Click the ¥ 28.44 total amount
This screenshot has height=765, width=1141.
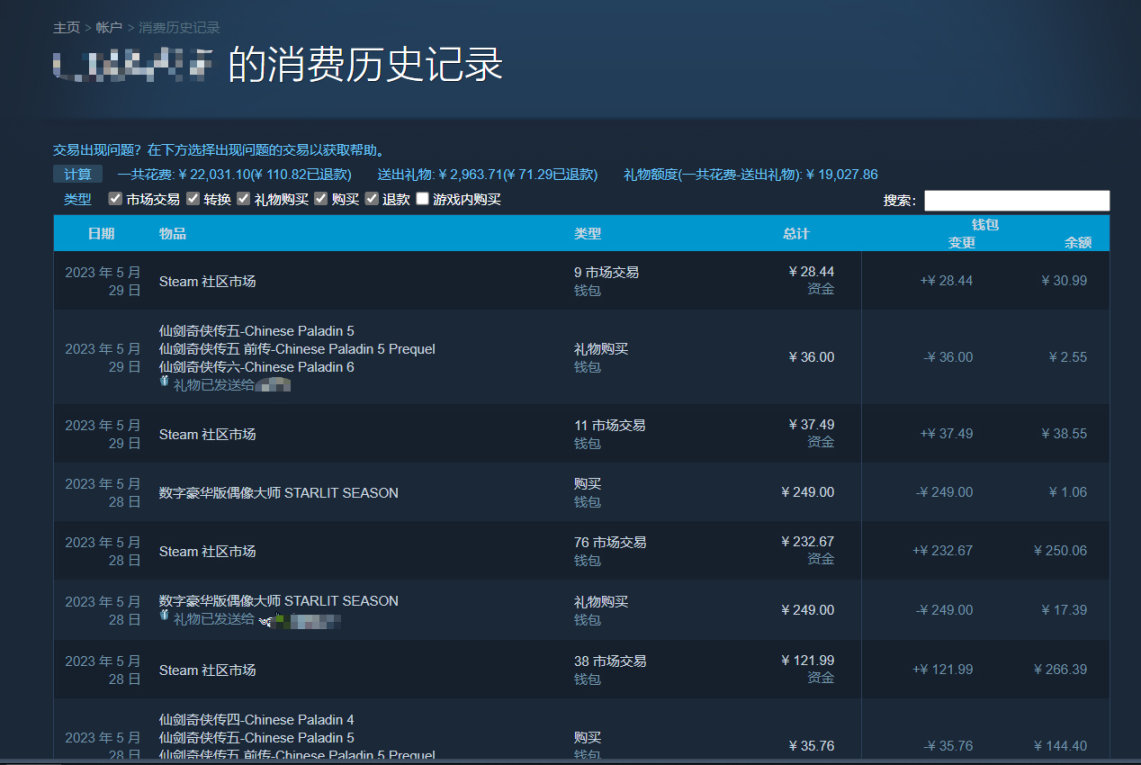811,271
